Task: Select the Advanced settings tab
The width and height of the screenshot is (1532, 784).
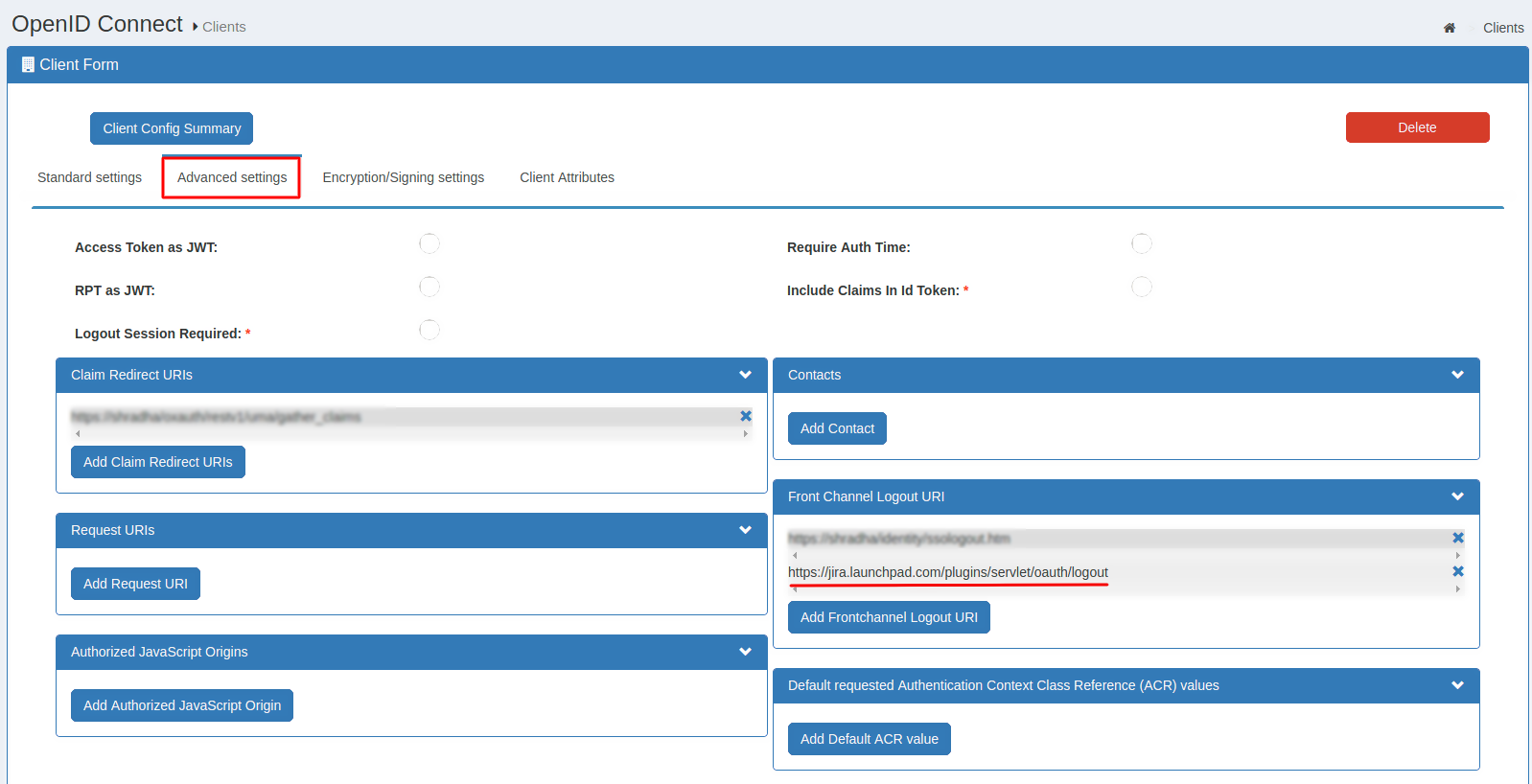Action: pos(232,177)
